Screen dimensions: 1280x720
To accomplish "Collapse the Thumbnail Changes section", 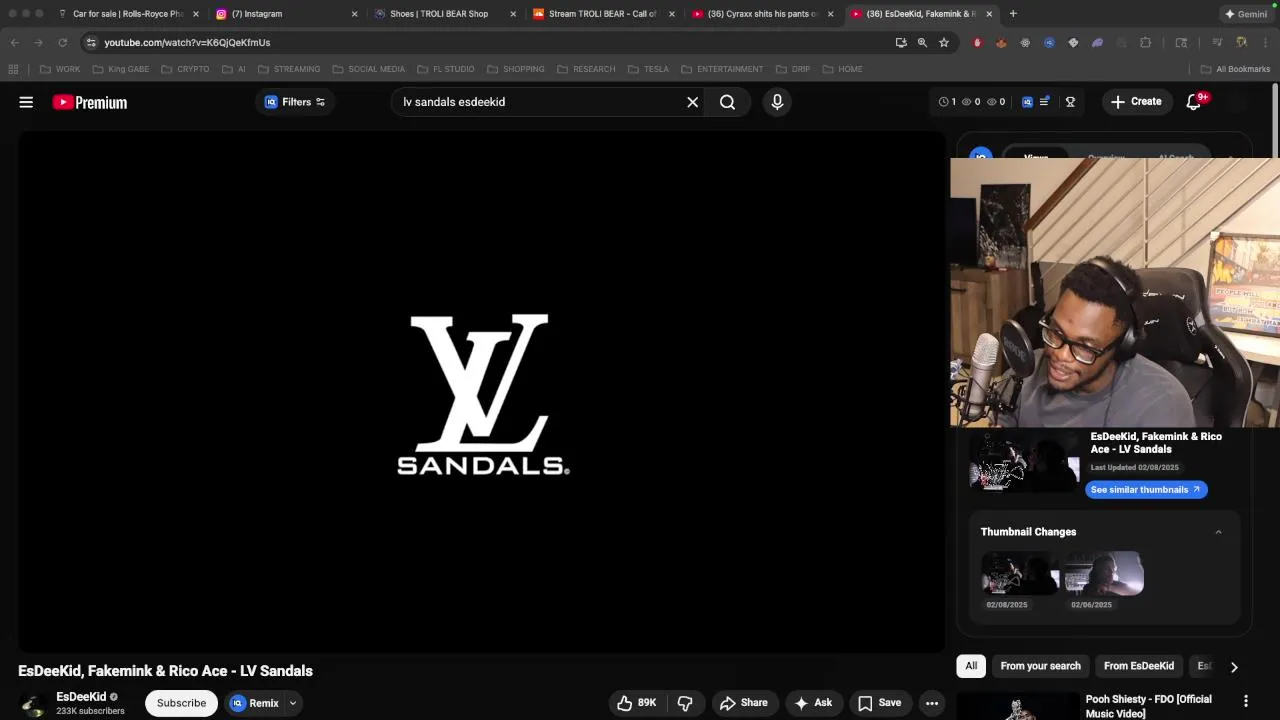I will 1218,532.
